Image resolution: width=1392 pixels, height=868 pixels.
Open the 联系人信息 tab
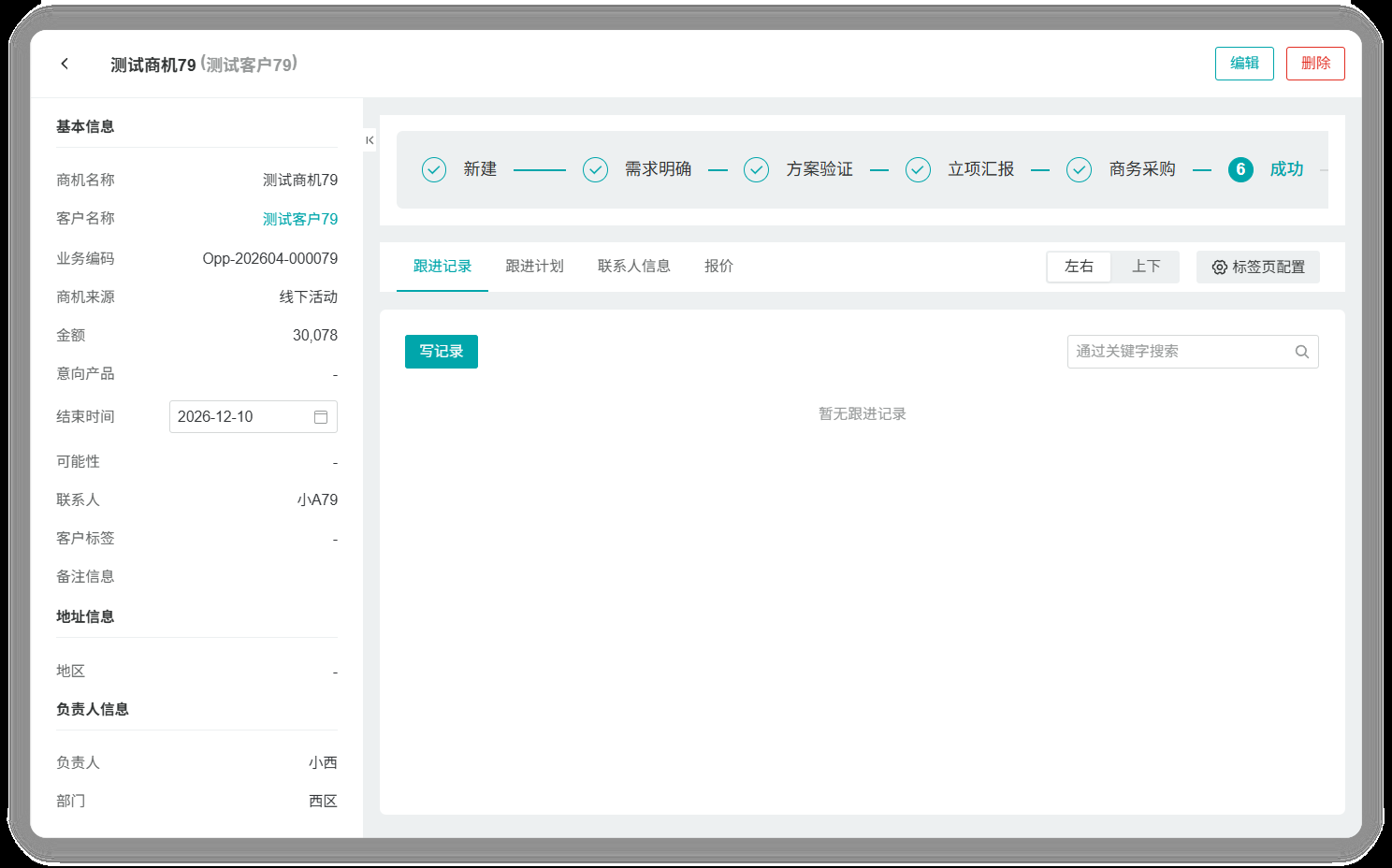634,267
